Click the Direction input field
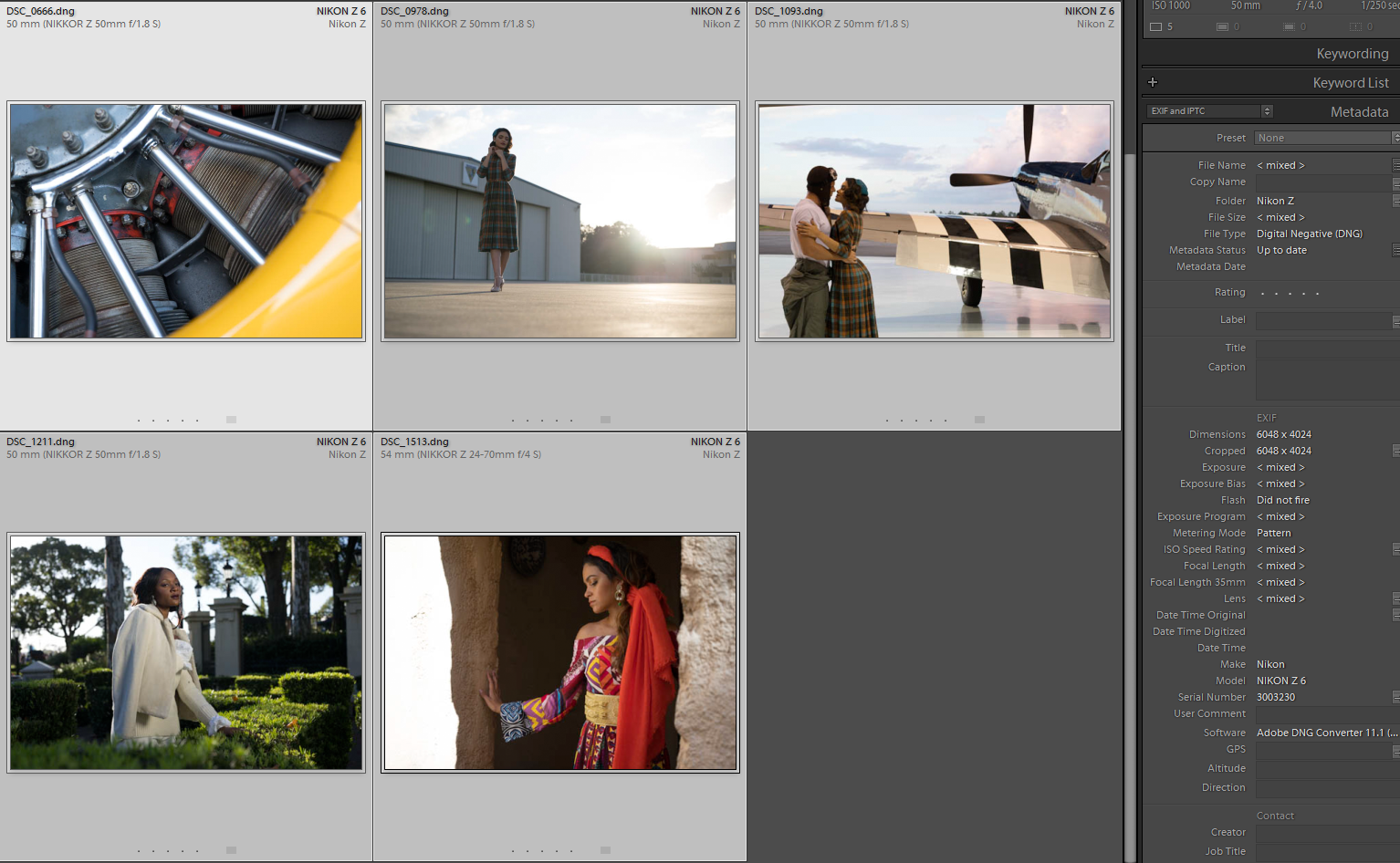Image resolution: width=1400 pixels, height=863 pixels. [x=1327, y=788]
